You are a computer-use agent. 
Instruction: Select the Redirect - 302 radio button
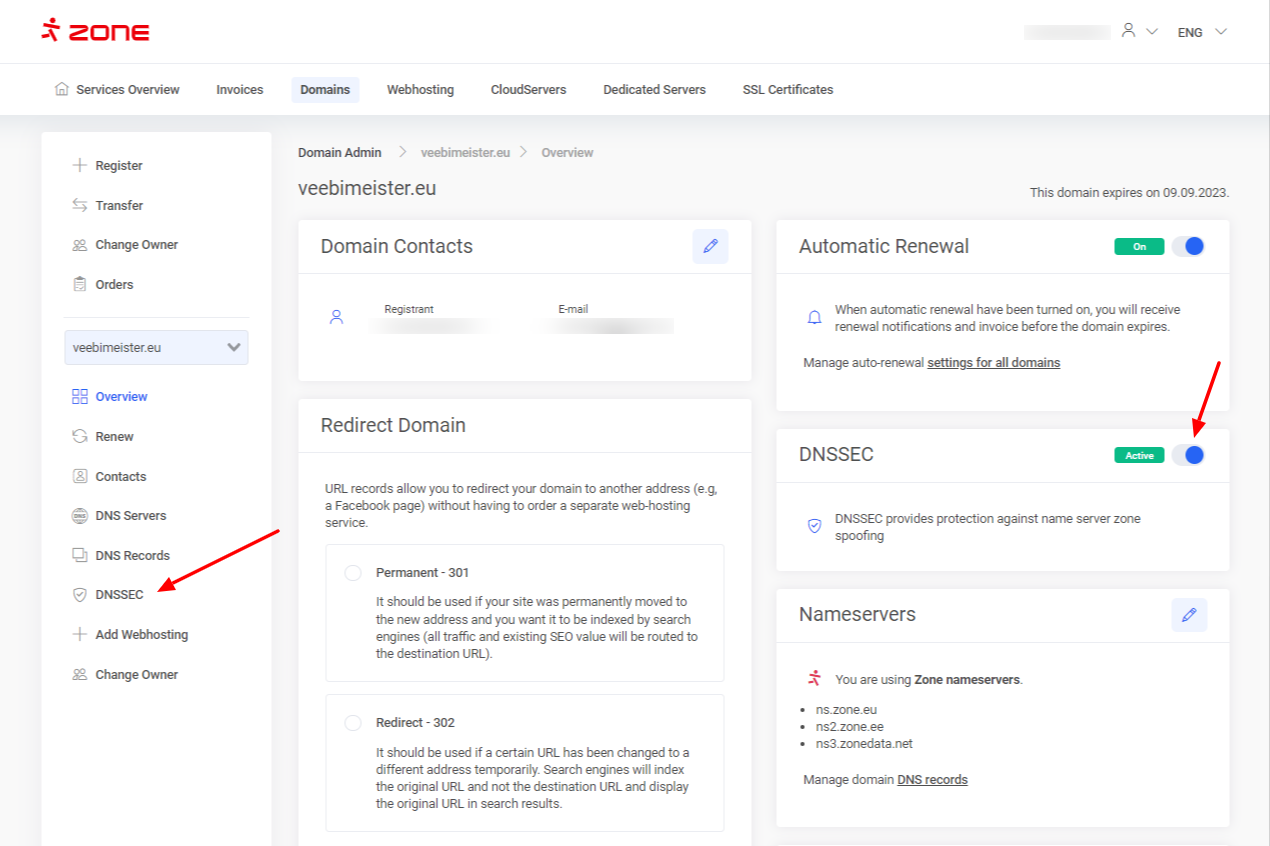(x=352, y=723)
